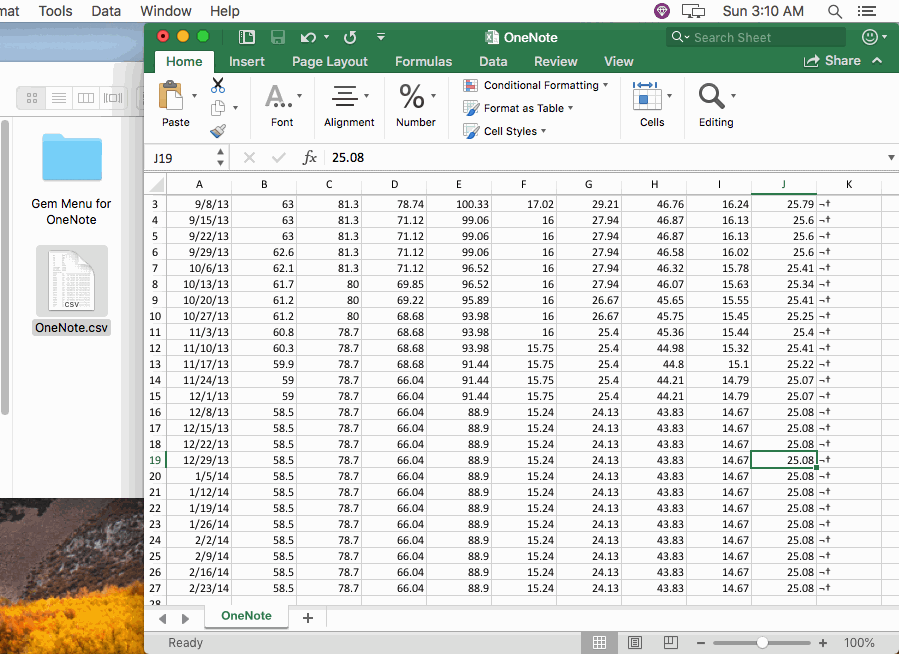Click the Cut scissors icon
899x654 pixels.
tap(218, 86)
